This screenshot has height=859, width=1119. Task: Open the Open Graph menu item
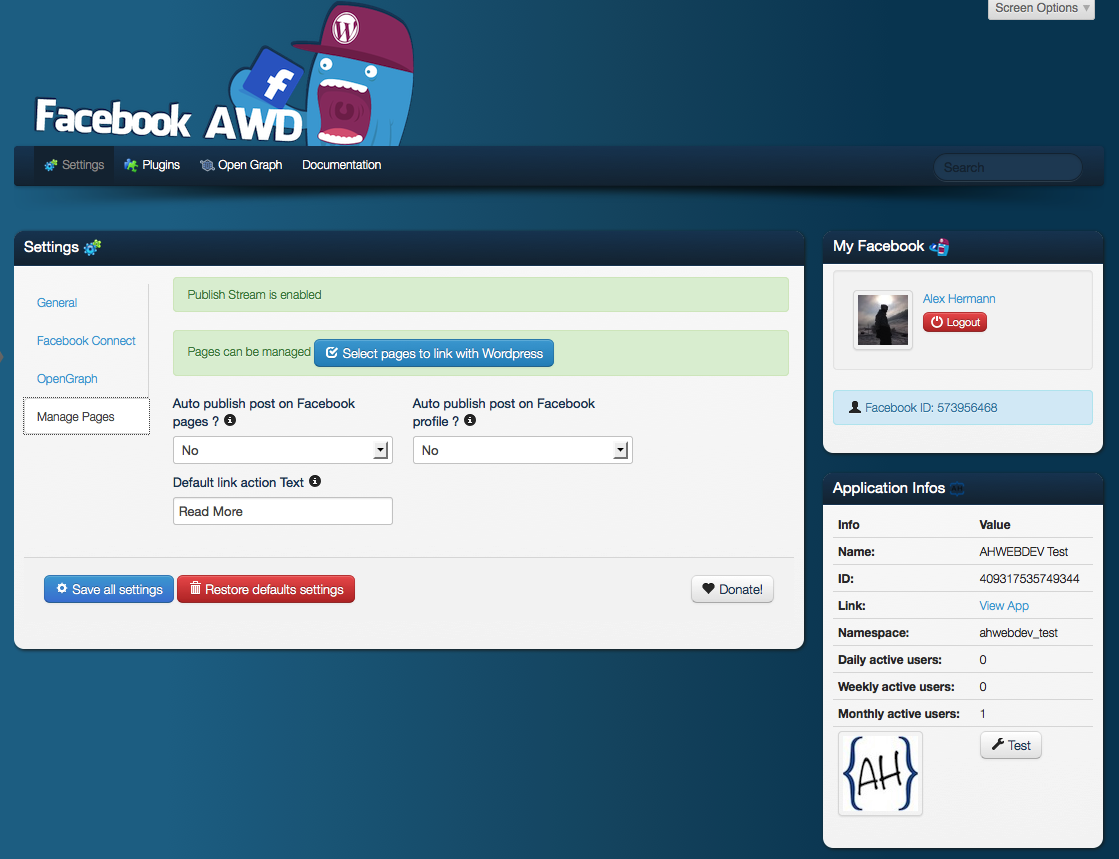point(241,165)
